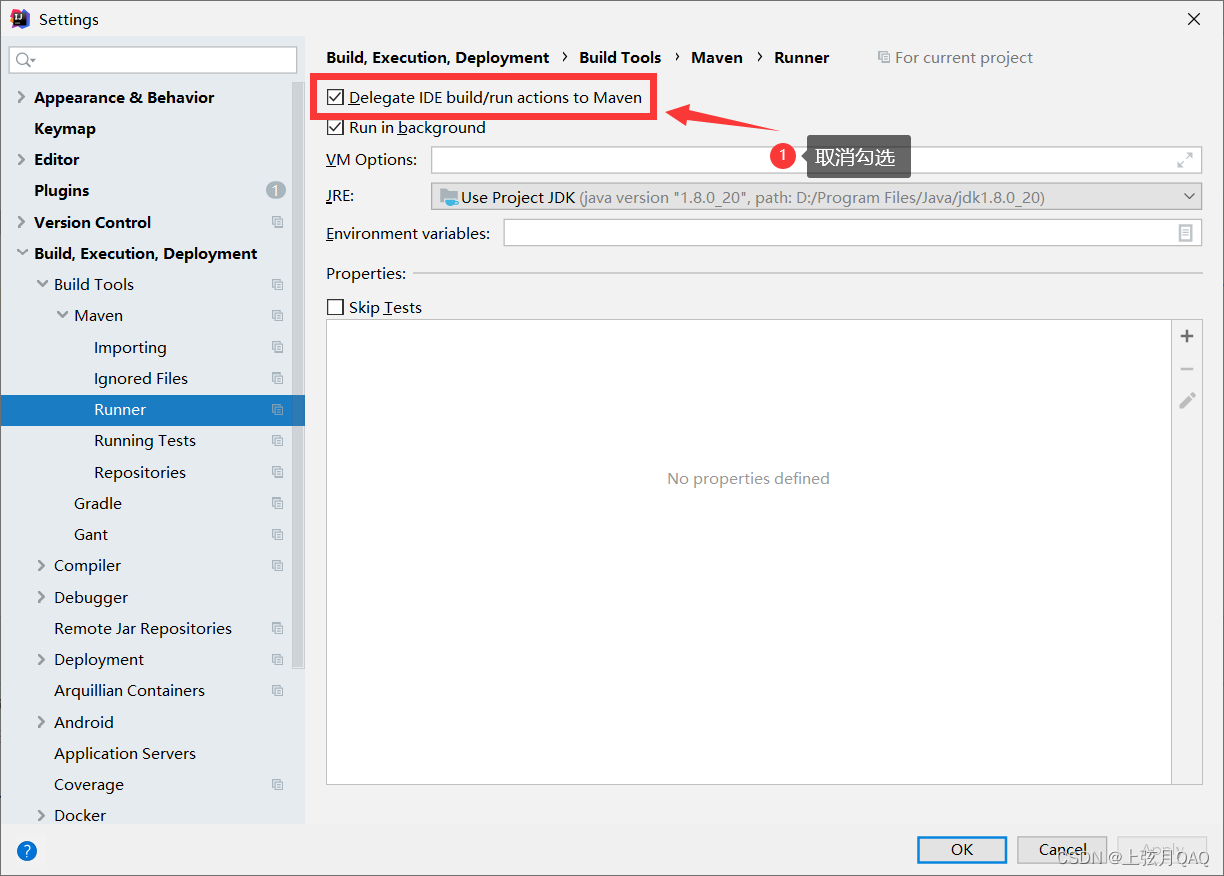Expand Appearance & Behavior section
The width and height of the screenshot is (1224, 876).
pos(22,97)
